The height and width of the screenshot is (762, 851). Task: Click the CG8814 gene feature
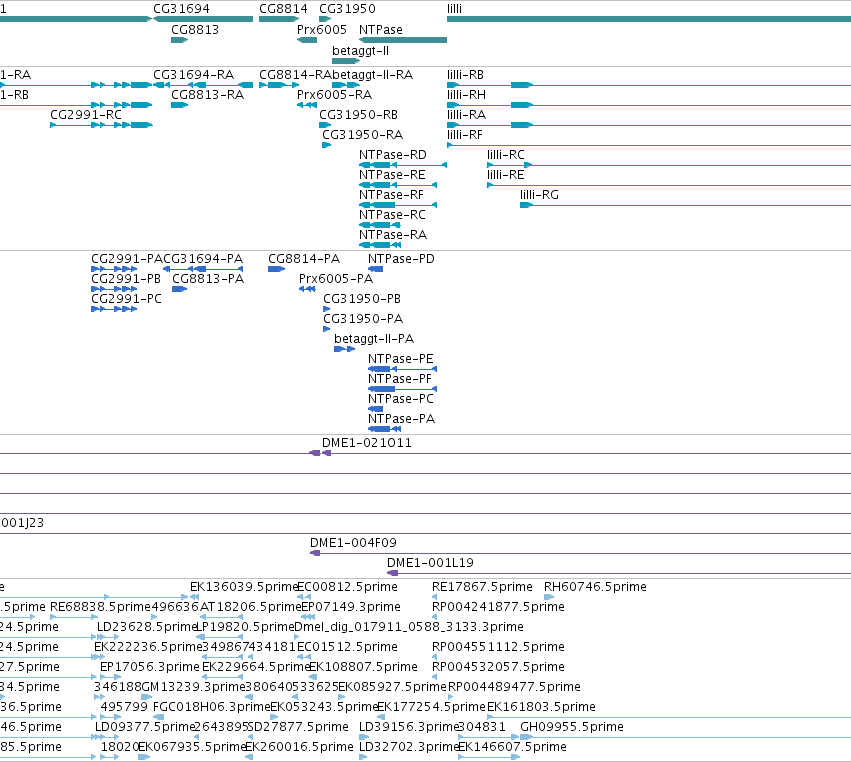click(x=279, y=19)
